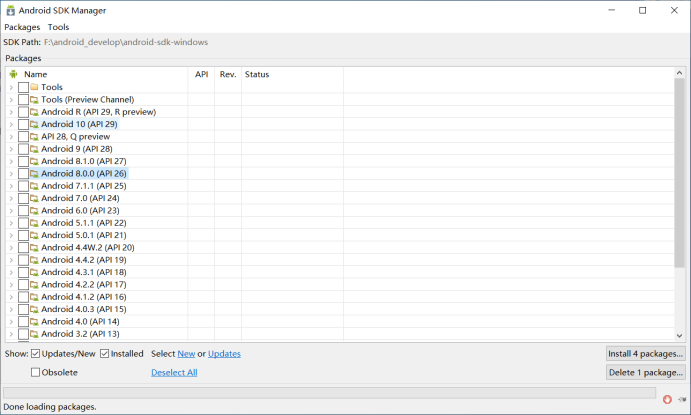Toggle the Updates/New checkbox
Screen dimensions: 691x415
tap(36, 354)
